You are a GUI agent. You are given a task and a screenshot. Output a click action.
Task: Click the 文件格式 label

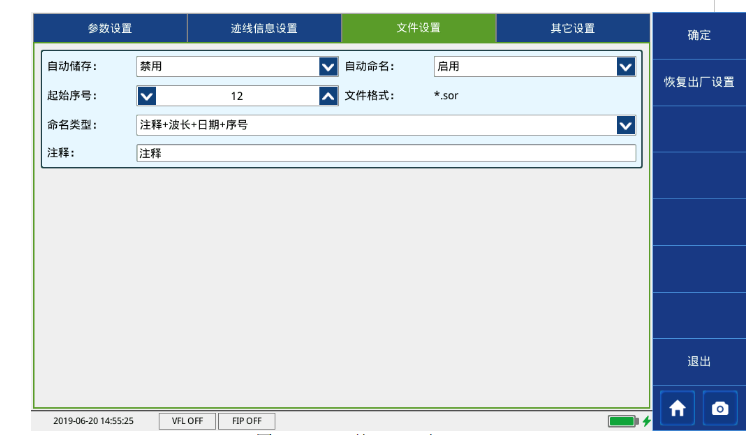369,95
